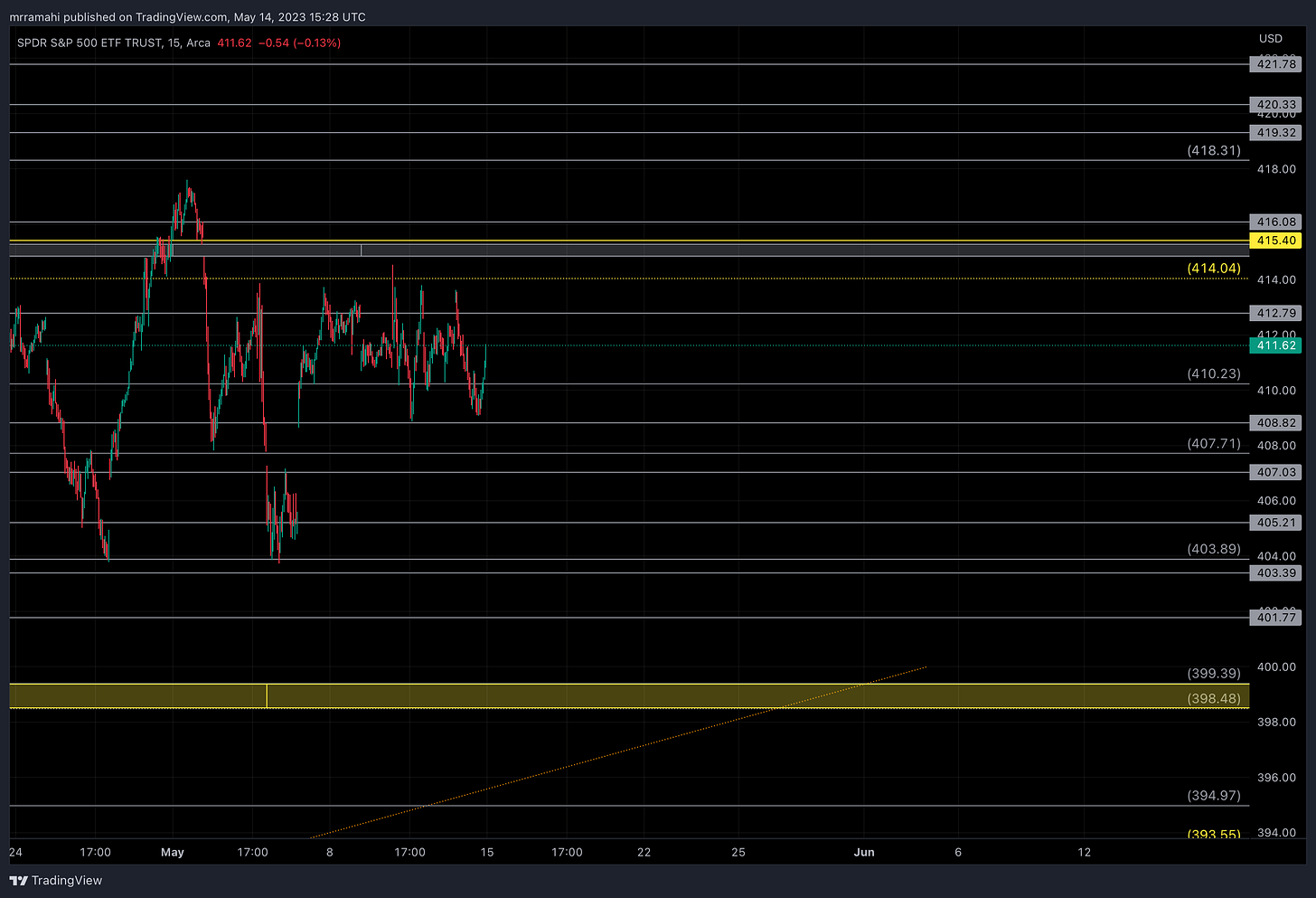This screenshot has width=1316, height=898.
Task: Click the 416.08 price label
Action: pos(1276,222)
